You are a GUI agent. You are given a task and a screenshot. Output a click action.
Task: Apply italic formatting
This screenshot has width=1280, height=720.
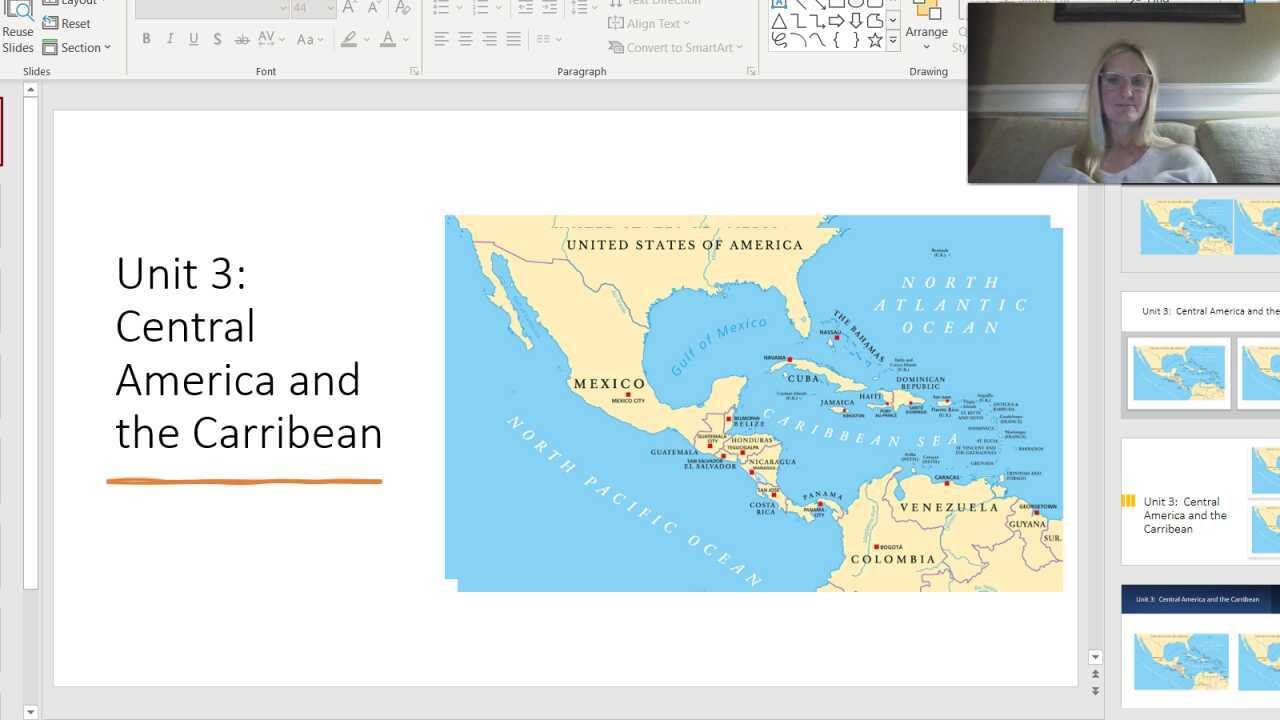pyautogui.click(x=168, y=39)
